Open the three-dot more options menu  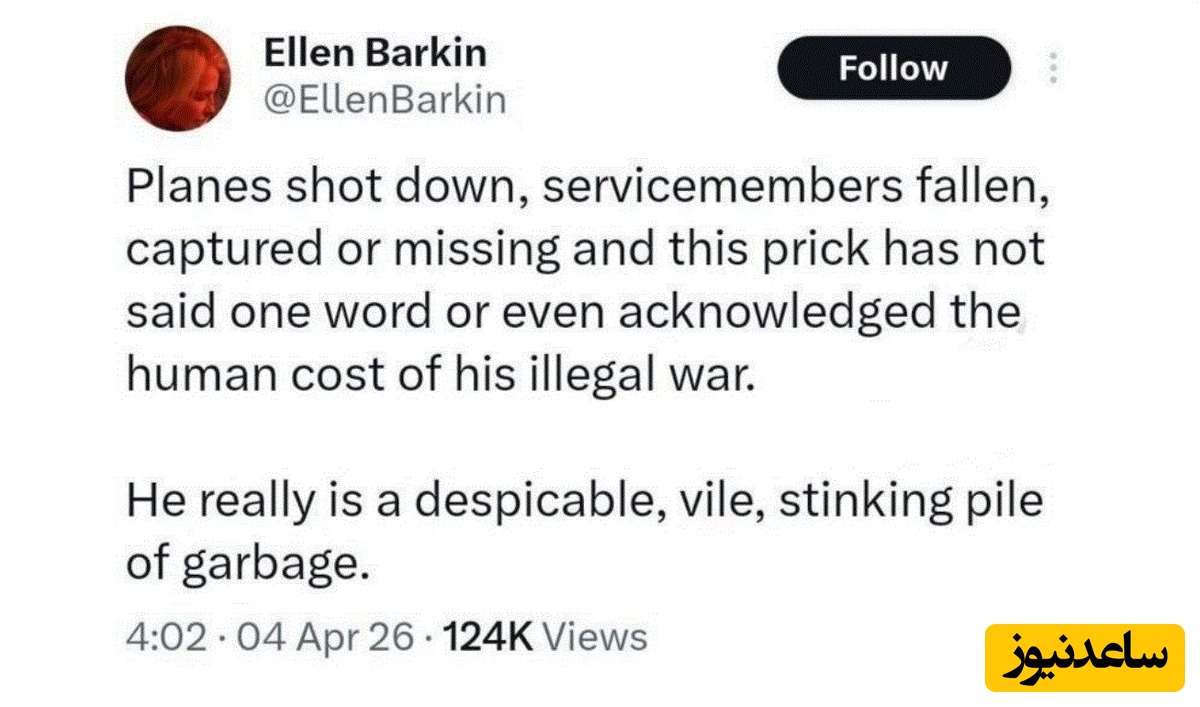pyautogui.click(x=1051, y=68)
